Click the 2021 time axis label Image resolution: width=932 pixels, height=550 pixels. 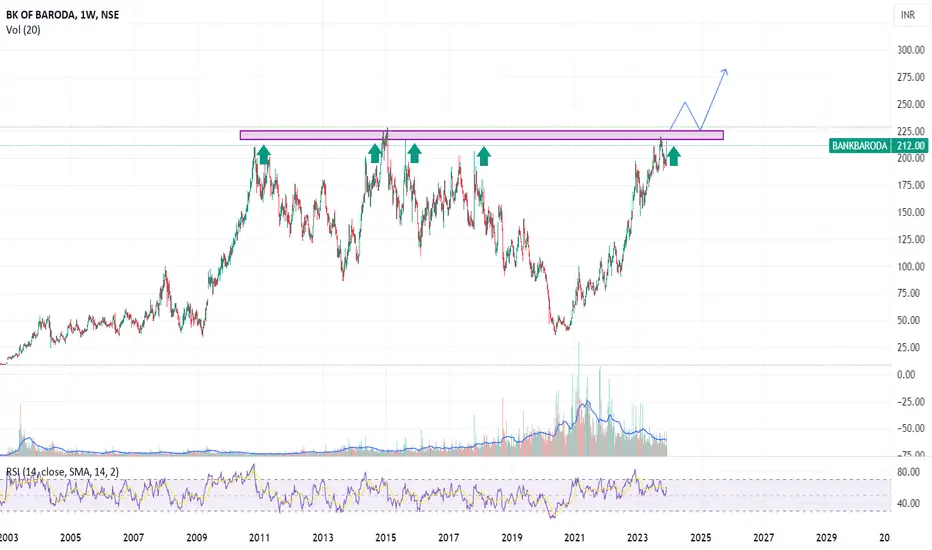pos(575,538)
